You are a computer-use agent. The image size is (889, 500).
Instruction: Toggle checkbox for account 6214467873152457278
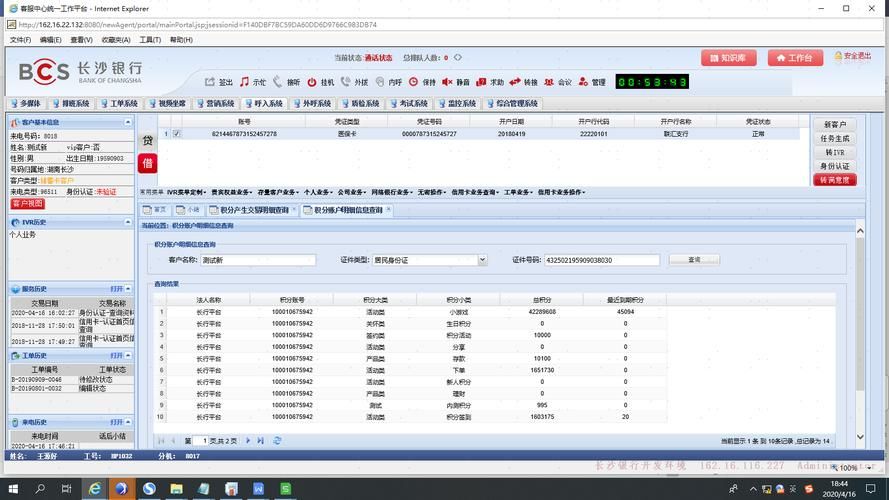coord(177,134)
